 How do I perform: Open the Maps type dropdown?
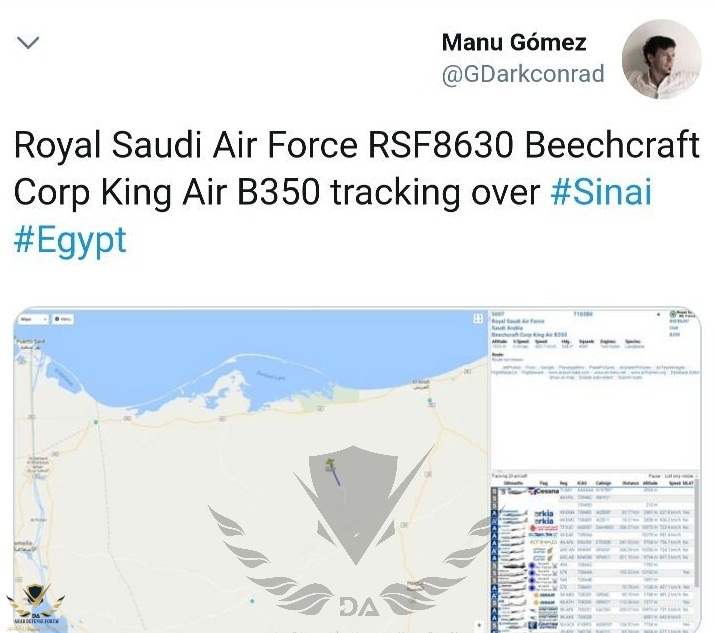[31, 319]
